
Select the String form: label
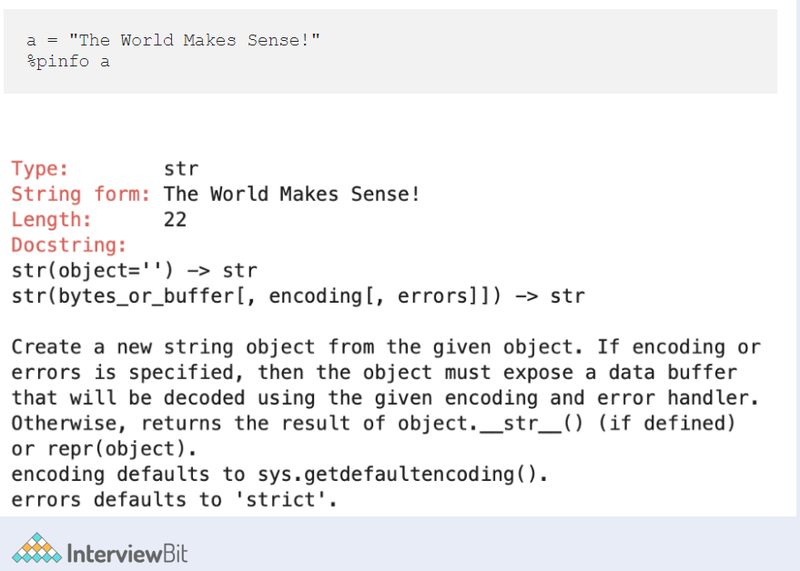pyautogui.click(x=80, y=194)
